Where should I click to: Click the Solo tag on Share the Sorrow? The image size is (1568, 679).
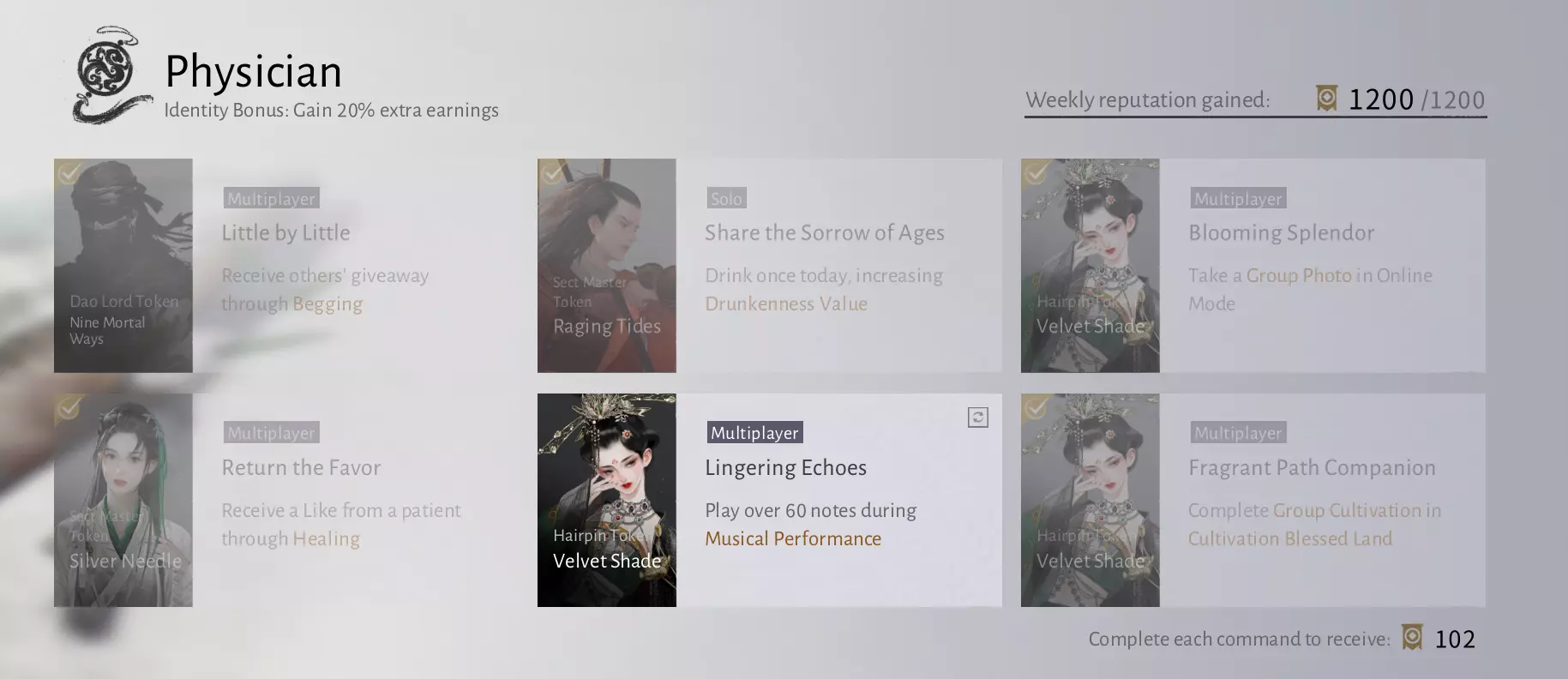[726, 199]
